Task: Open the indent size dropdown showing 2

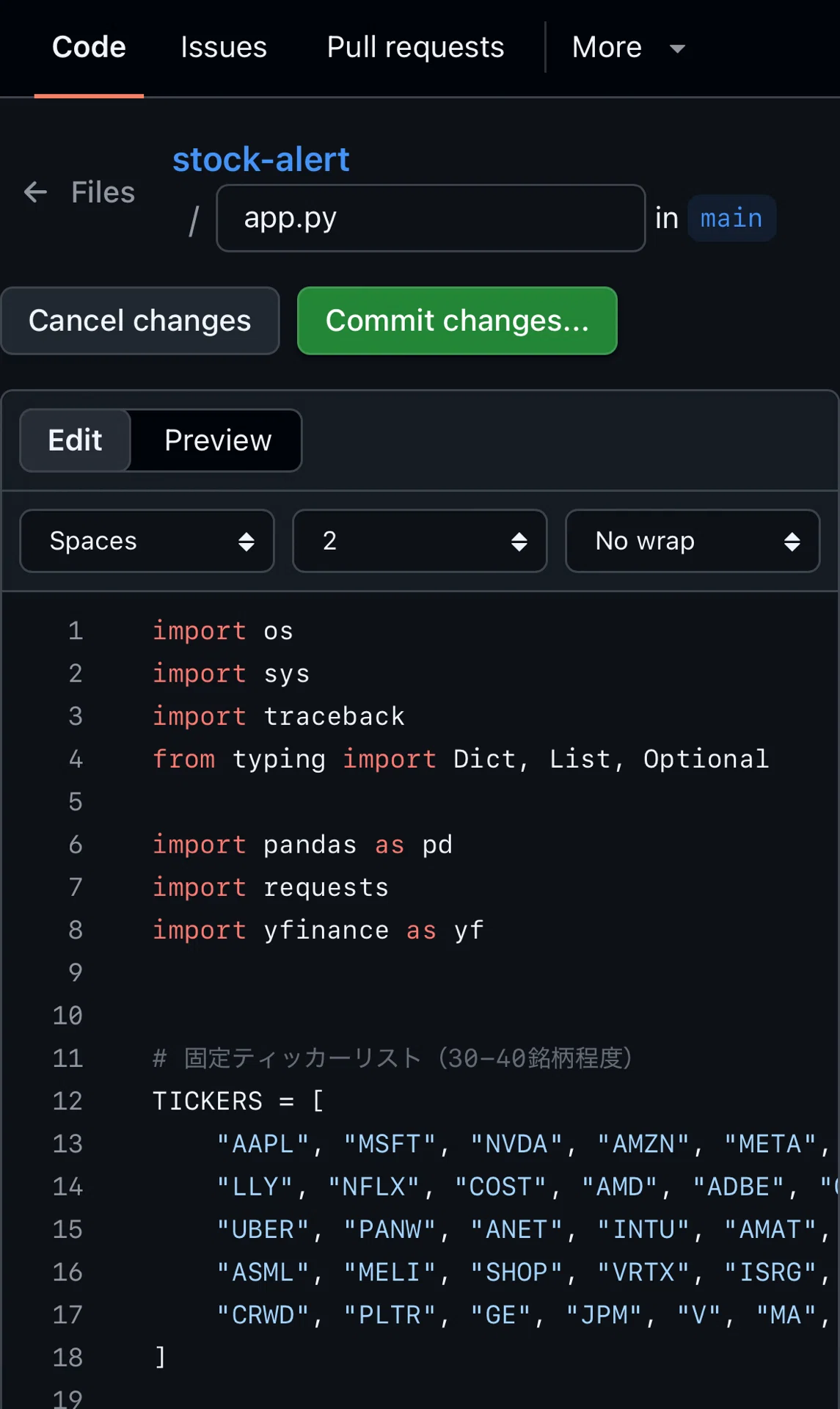Action: pos(420,541)
